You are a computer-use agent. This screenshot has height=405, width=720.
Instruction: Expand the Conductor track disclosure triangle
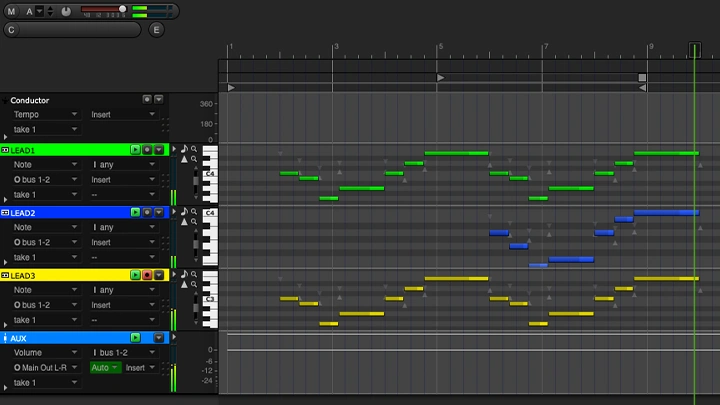point(5,137)
